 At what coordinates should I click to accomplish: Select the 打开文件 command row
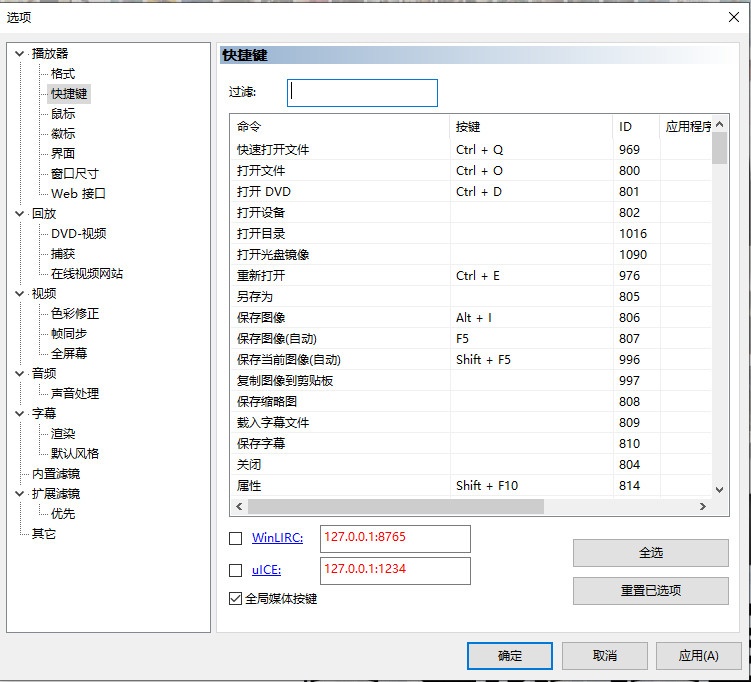tap(471, 171)
